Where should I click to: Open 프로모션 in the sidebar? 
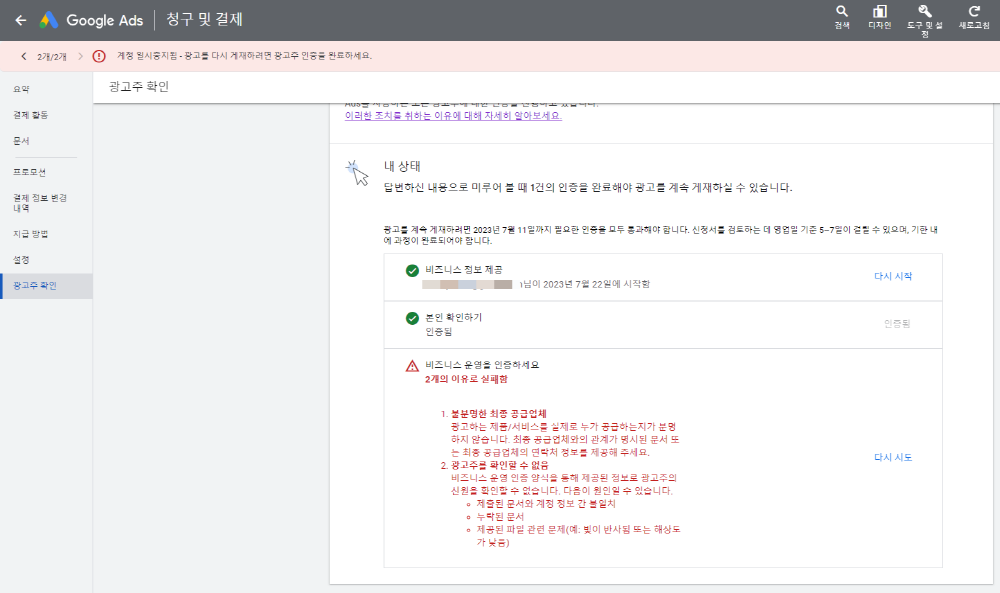coord(29,172)
